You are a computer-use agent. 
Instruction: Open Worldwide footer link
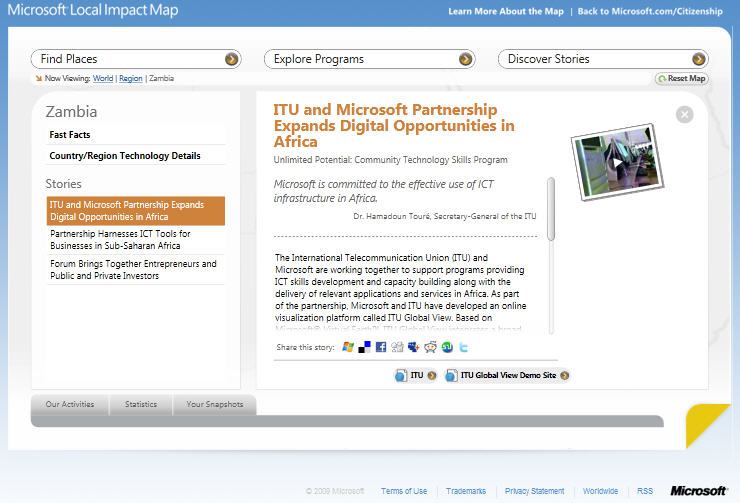pyautogui.click(x=600, y=491)
